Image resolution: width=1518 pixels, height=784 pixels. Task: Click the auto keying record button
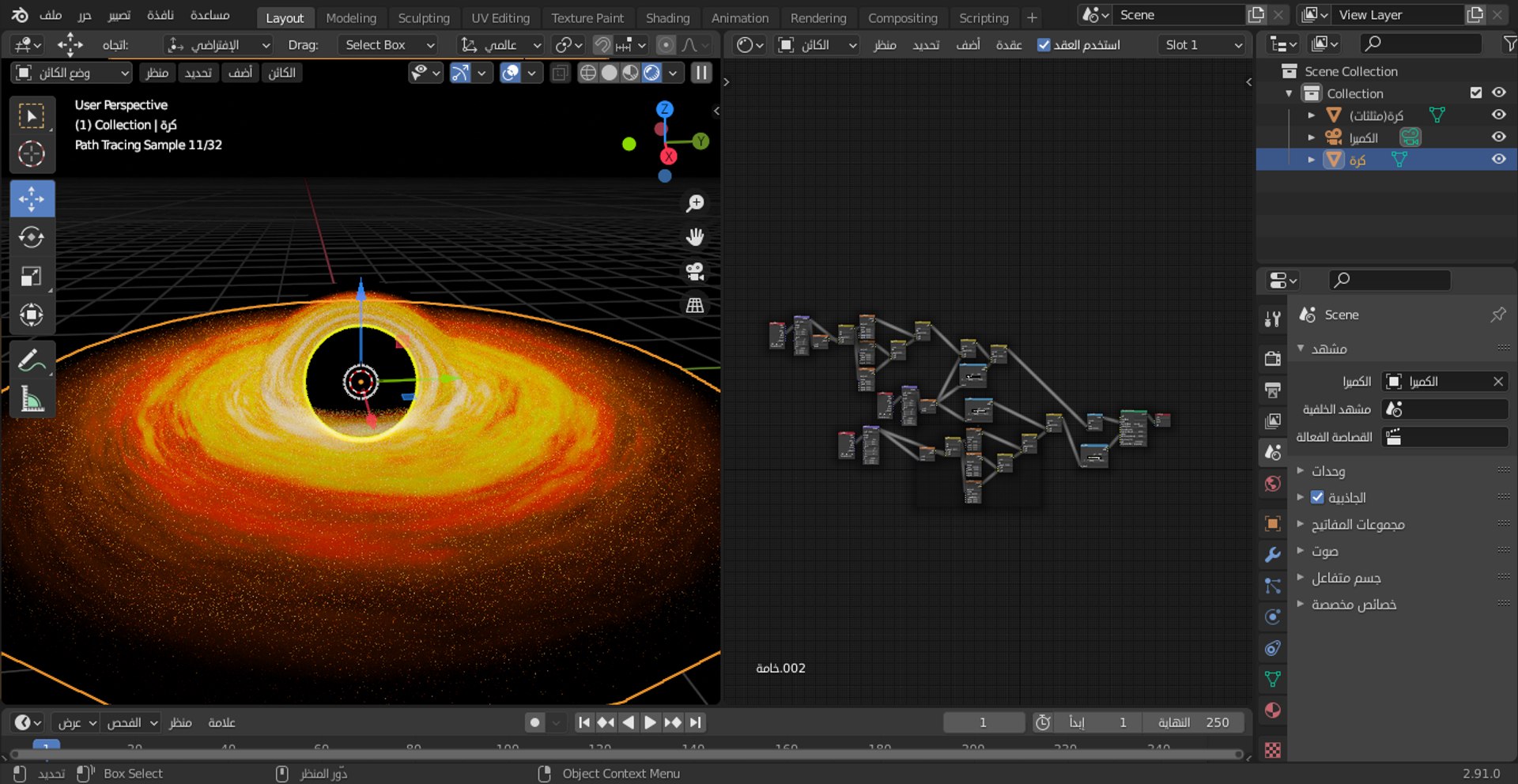tap(535, 722)
